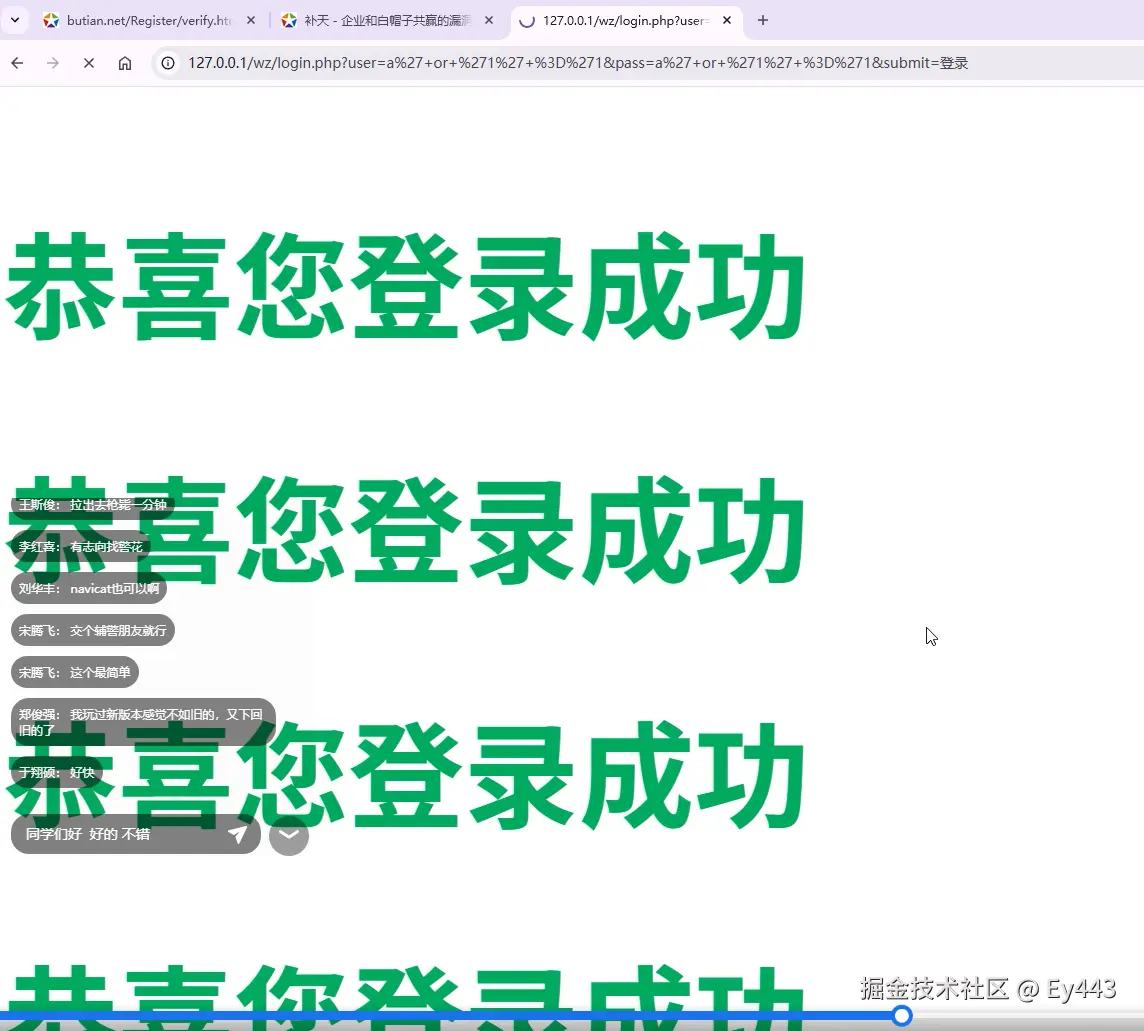
Task: Close the butian.net Register verify tab
Action: [251, 20]
